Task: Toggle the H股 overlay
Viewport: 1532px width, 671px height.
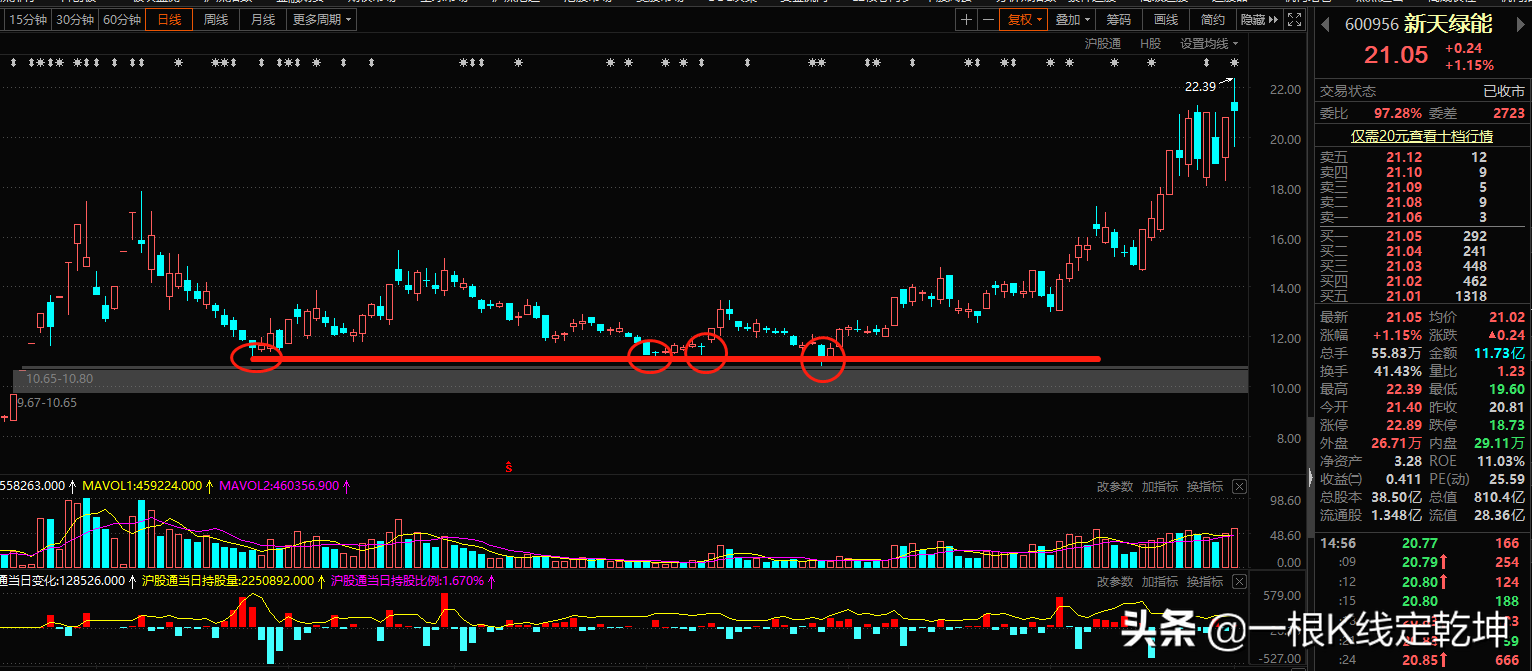Action: [1151, 44]
